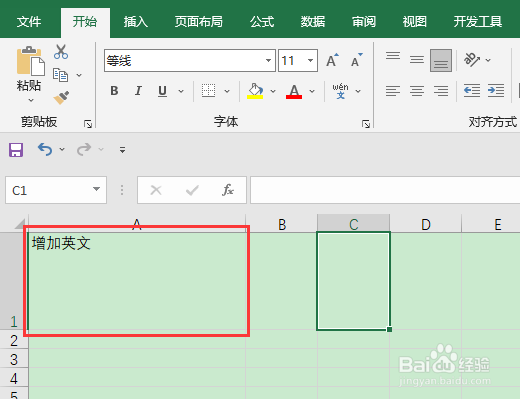Click the Copy icon
The width and height of the screenshot is (520, 399).
pyautogui.click(x=60, y=75)
